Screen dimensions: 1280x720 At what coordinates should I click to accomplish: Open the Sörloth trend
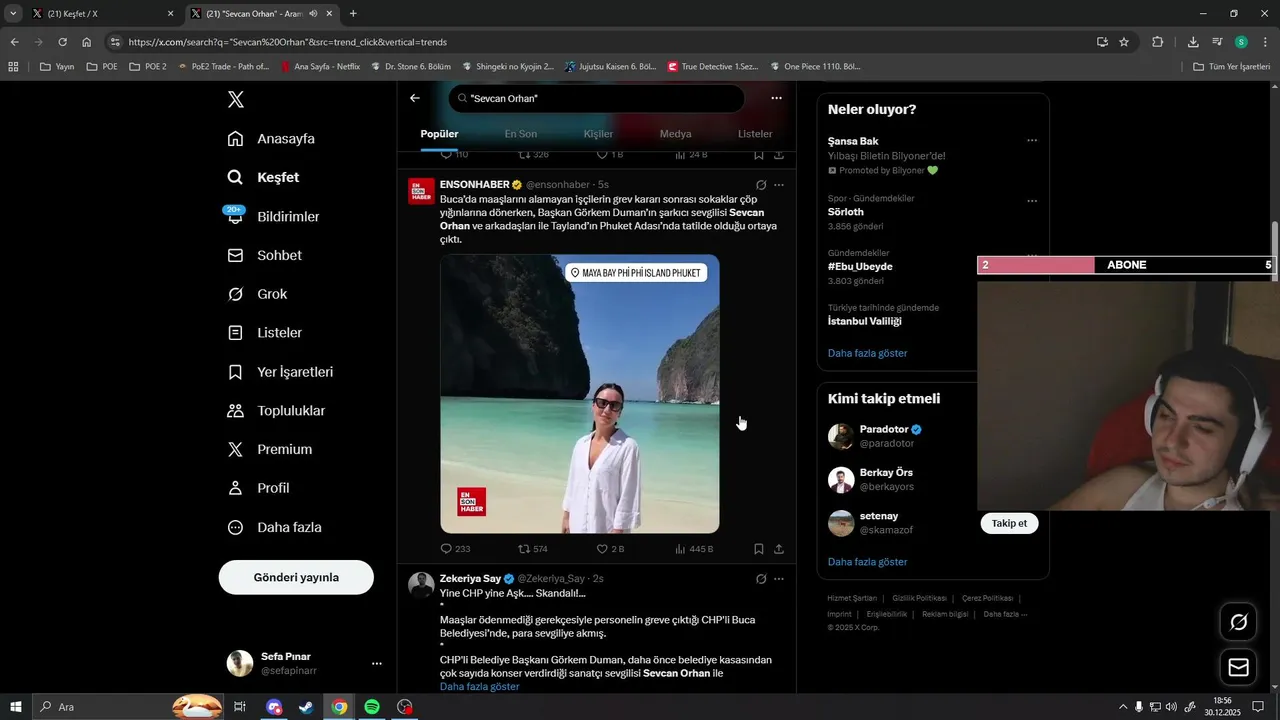tap(845, 212)
